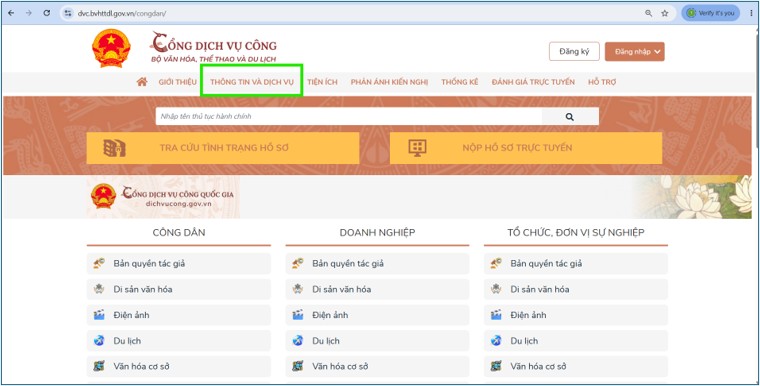The image size is (760, 386).
Task: Click film clapper icon in Doanh nghiệp column
Action: point(298,315)
